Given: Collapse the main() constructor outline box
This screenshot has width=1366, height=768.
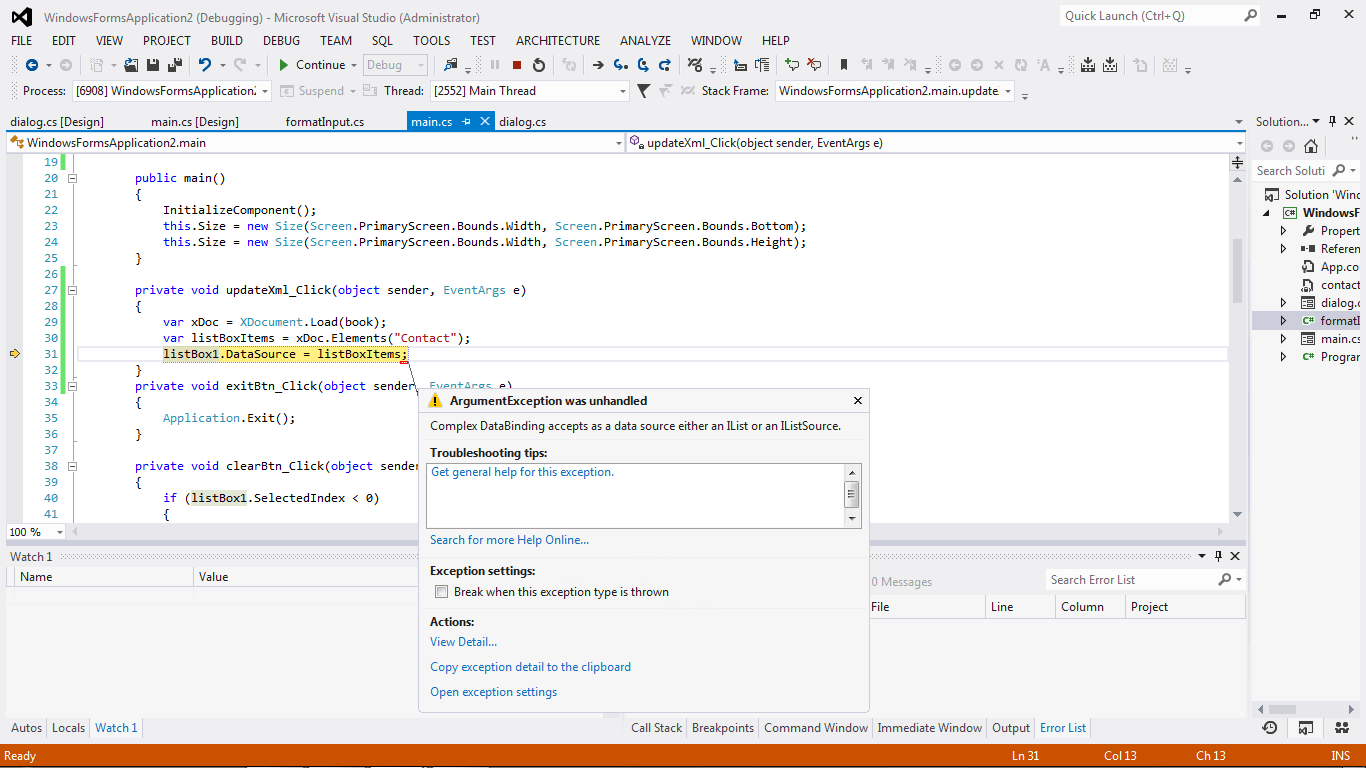Looking at the screenshot, I should pos(72,178).
